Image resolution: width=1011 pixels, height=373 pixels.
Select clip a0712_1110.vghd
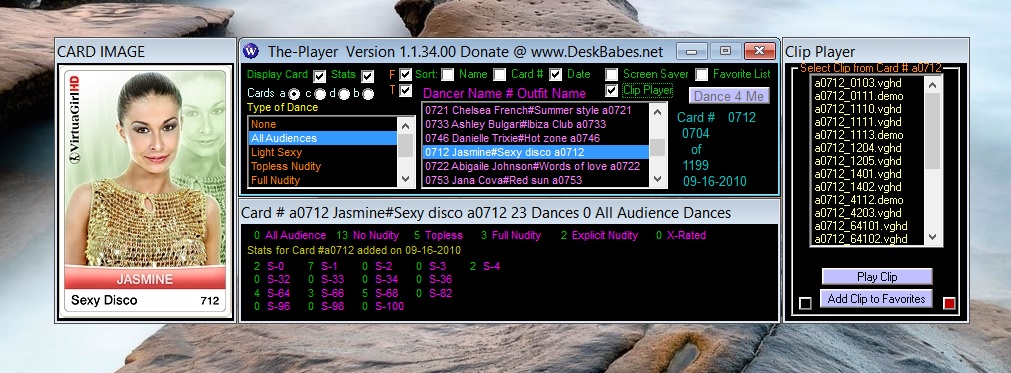click(868, 109)
